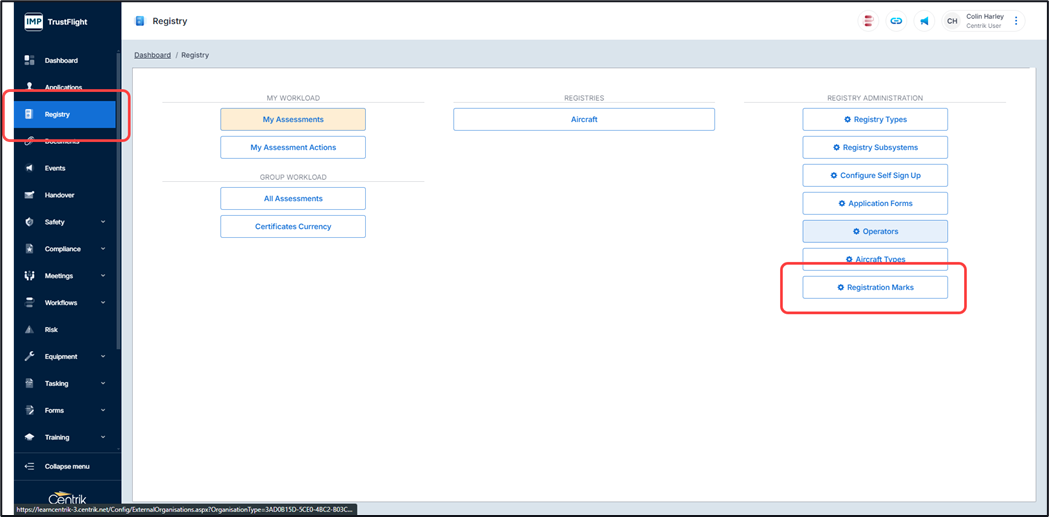
Task: Click the Events megaphone icon
Action: pos(29,168)
